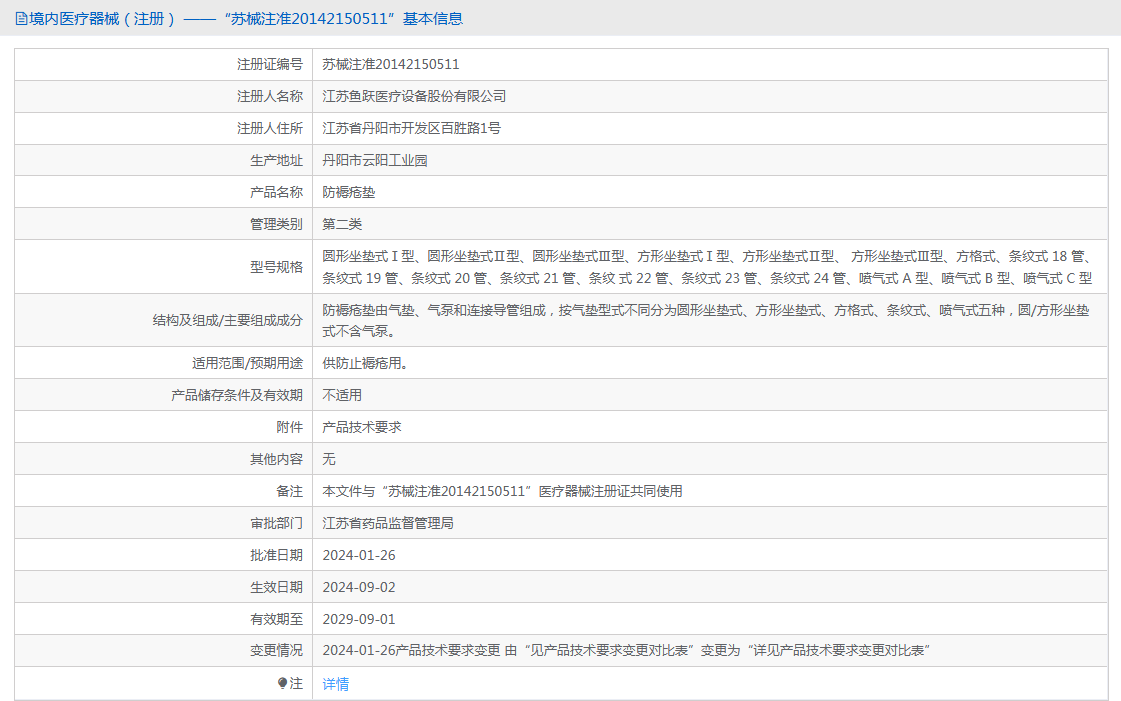
Task: Click the 备注 row label
Action: point(289,492)
